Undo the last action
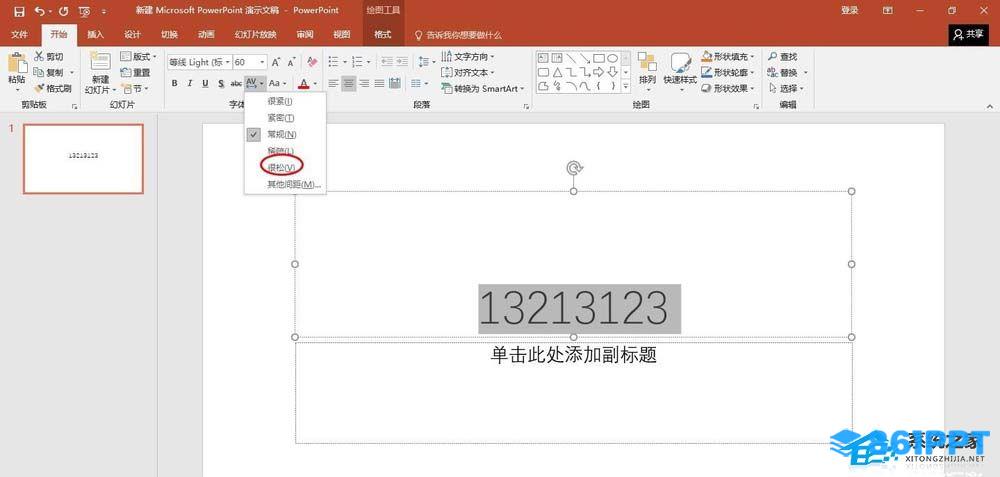The height and width of the screenshot is (477, 1000). (40, 11)
